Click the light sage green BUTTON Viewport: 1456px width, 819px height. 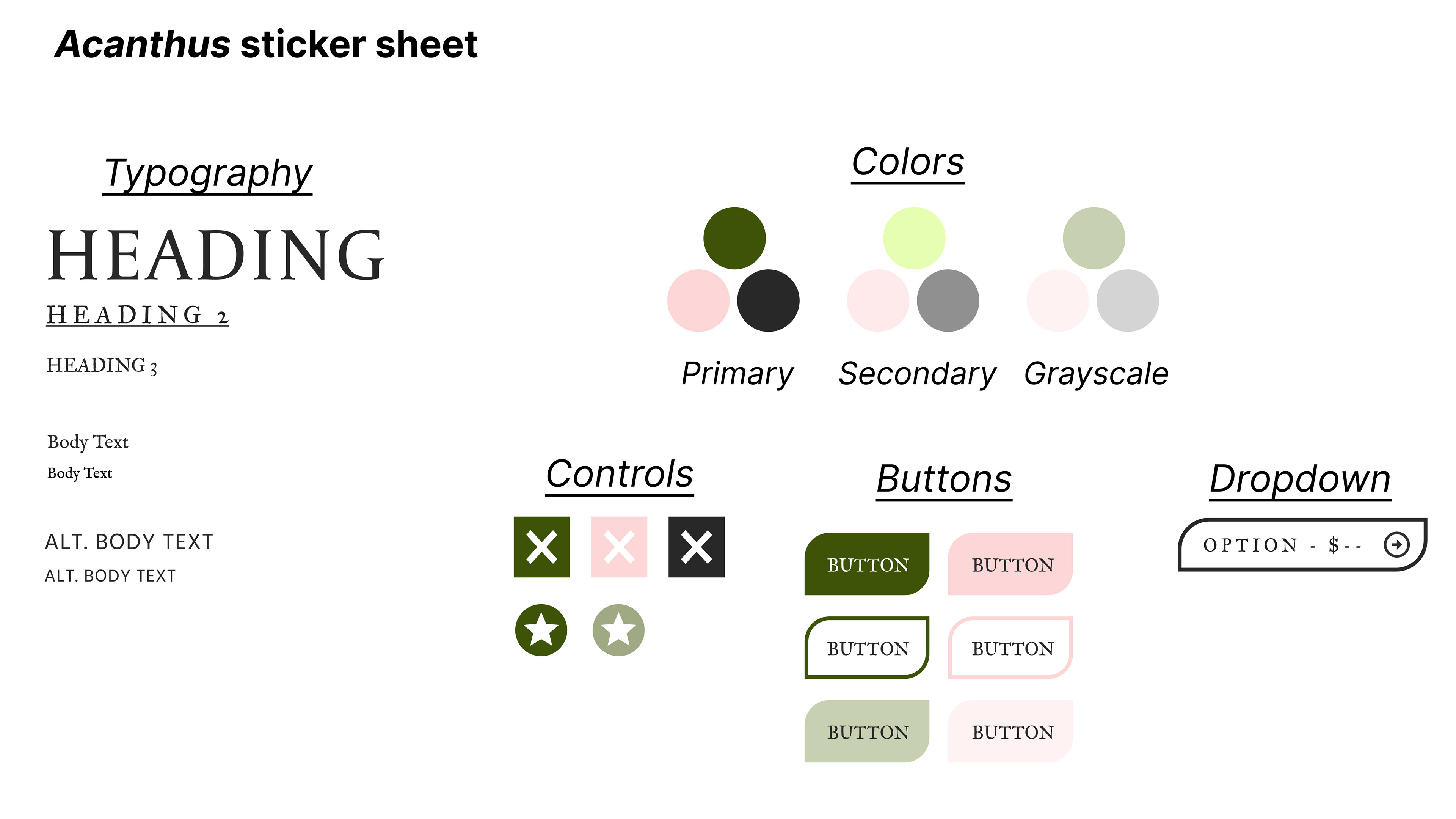point(867,731)
